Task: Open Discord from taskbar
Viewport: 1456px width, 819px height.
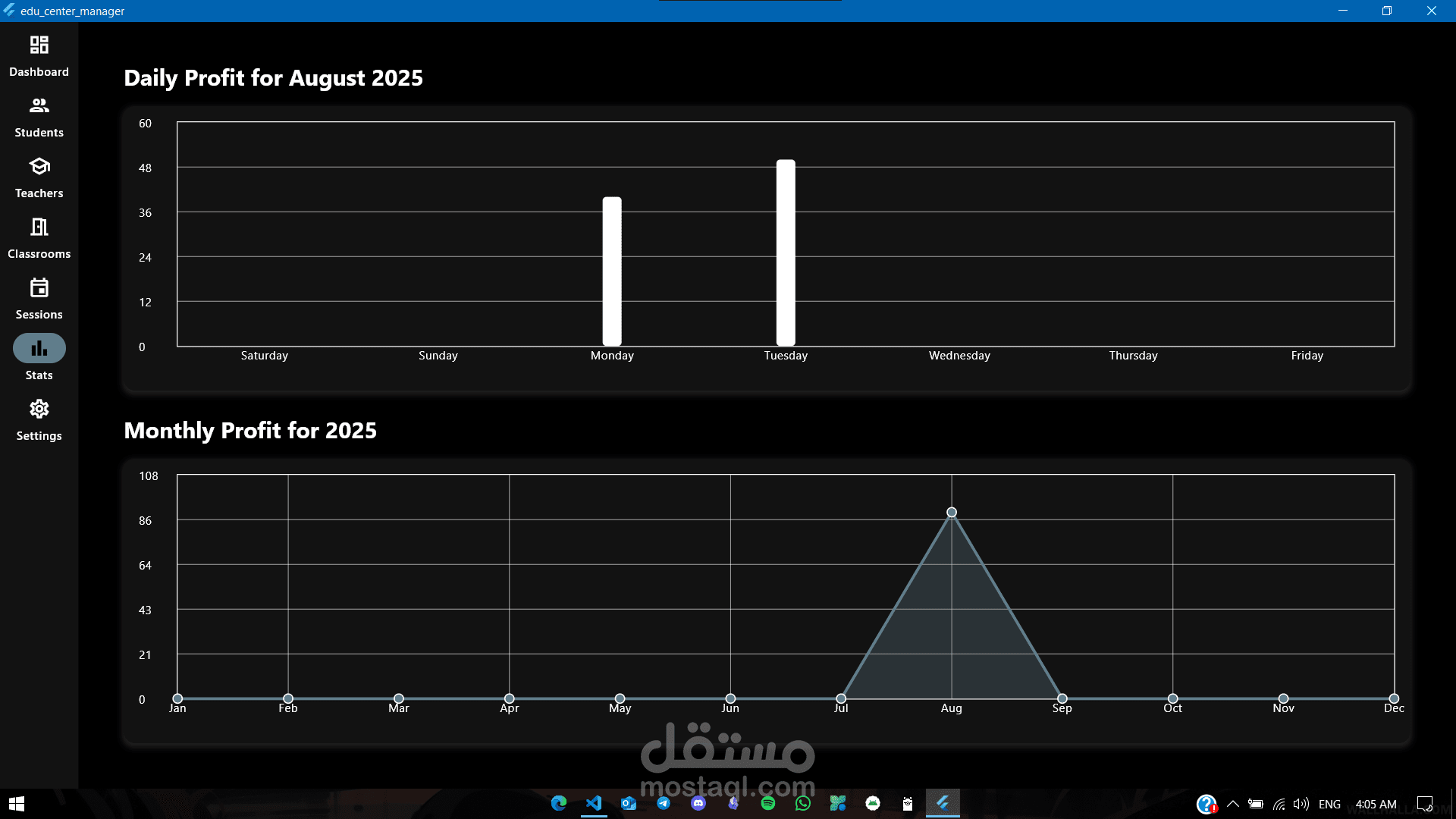Action: pyautogui.click(x=698, y=803)
